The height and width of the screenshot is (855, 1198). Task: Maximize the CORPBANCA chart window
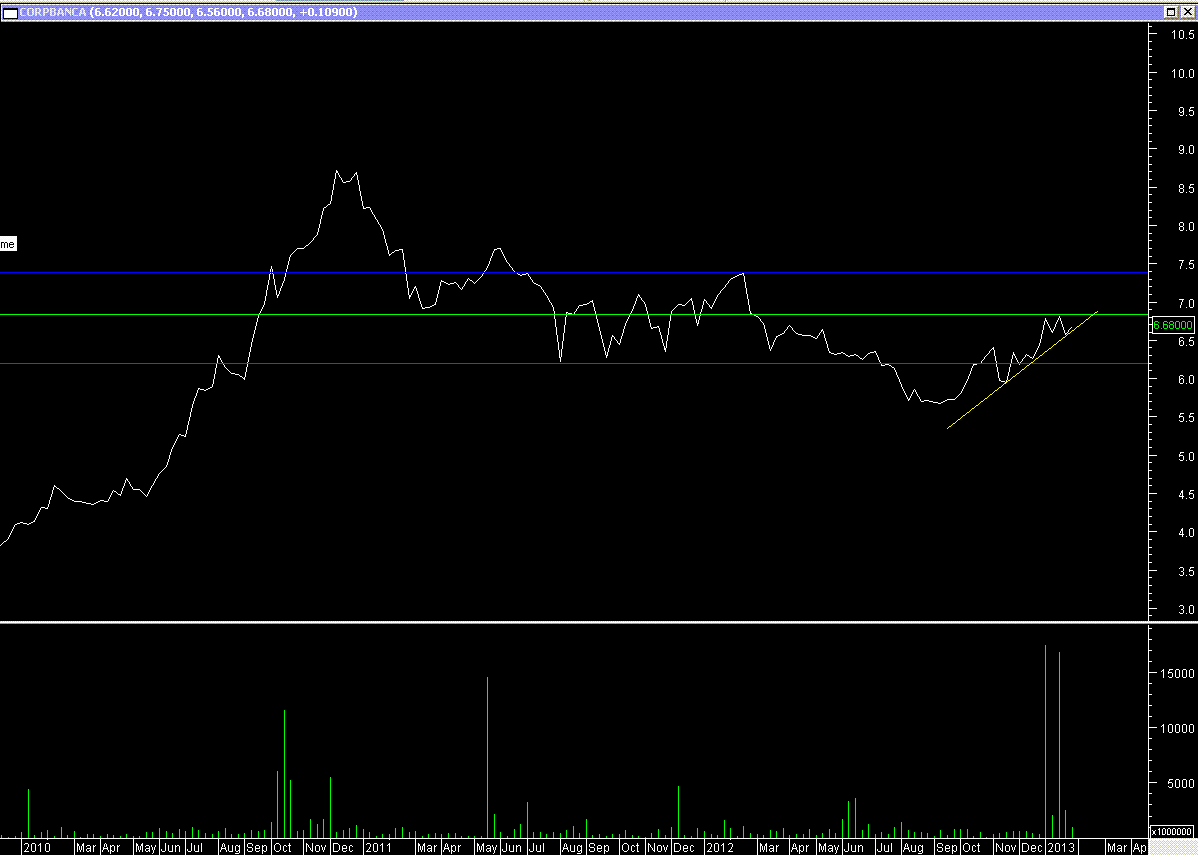(1170, 12)
